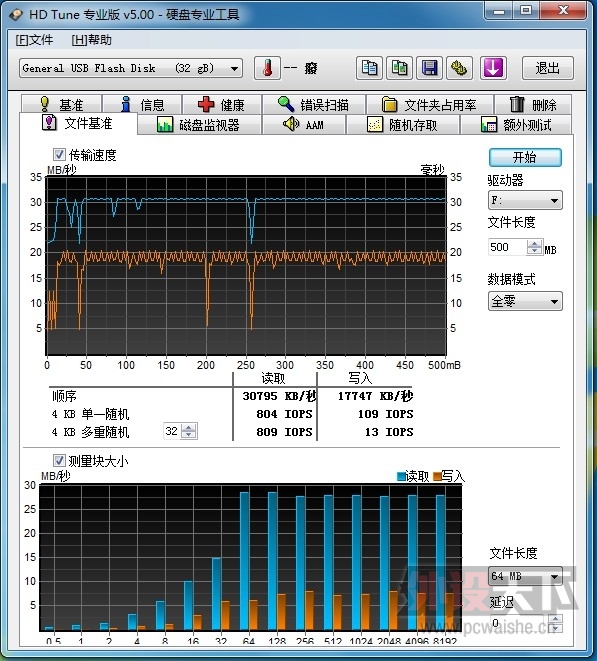The image size is (597, 661).
Task: Toggle the 传输速度 transfer speed checkbox
Action: tap(59, 155)
